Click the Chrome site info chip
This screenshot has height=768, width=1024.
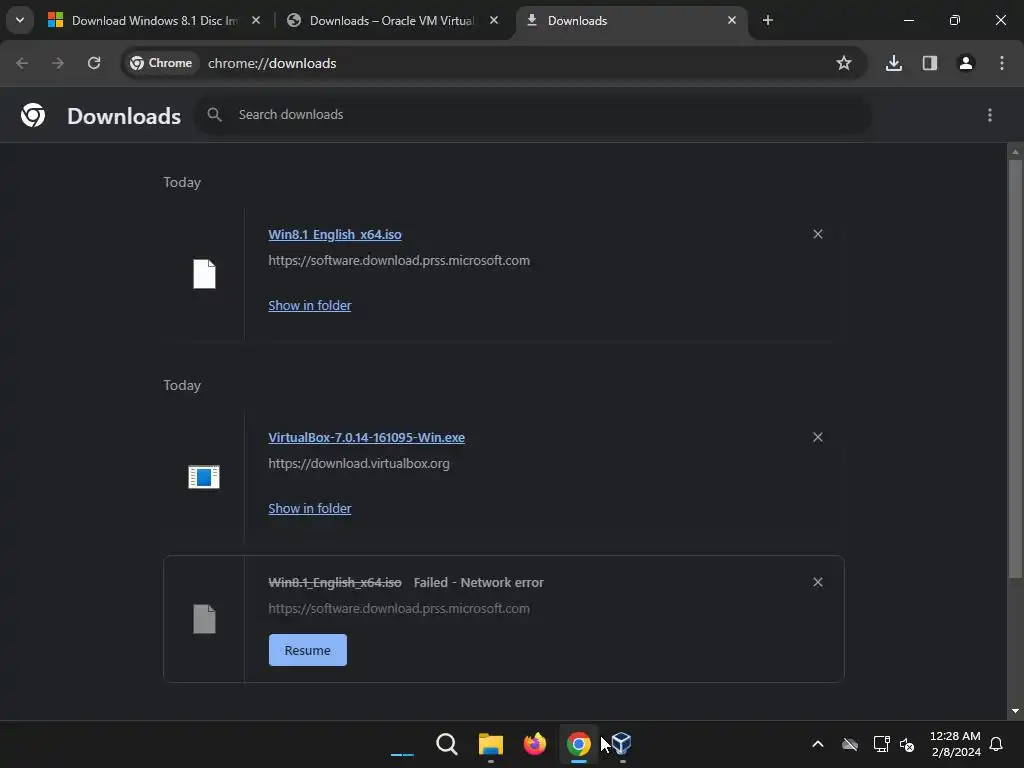pos(161,63)
